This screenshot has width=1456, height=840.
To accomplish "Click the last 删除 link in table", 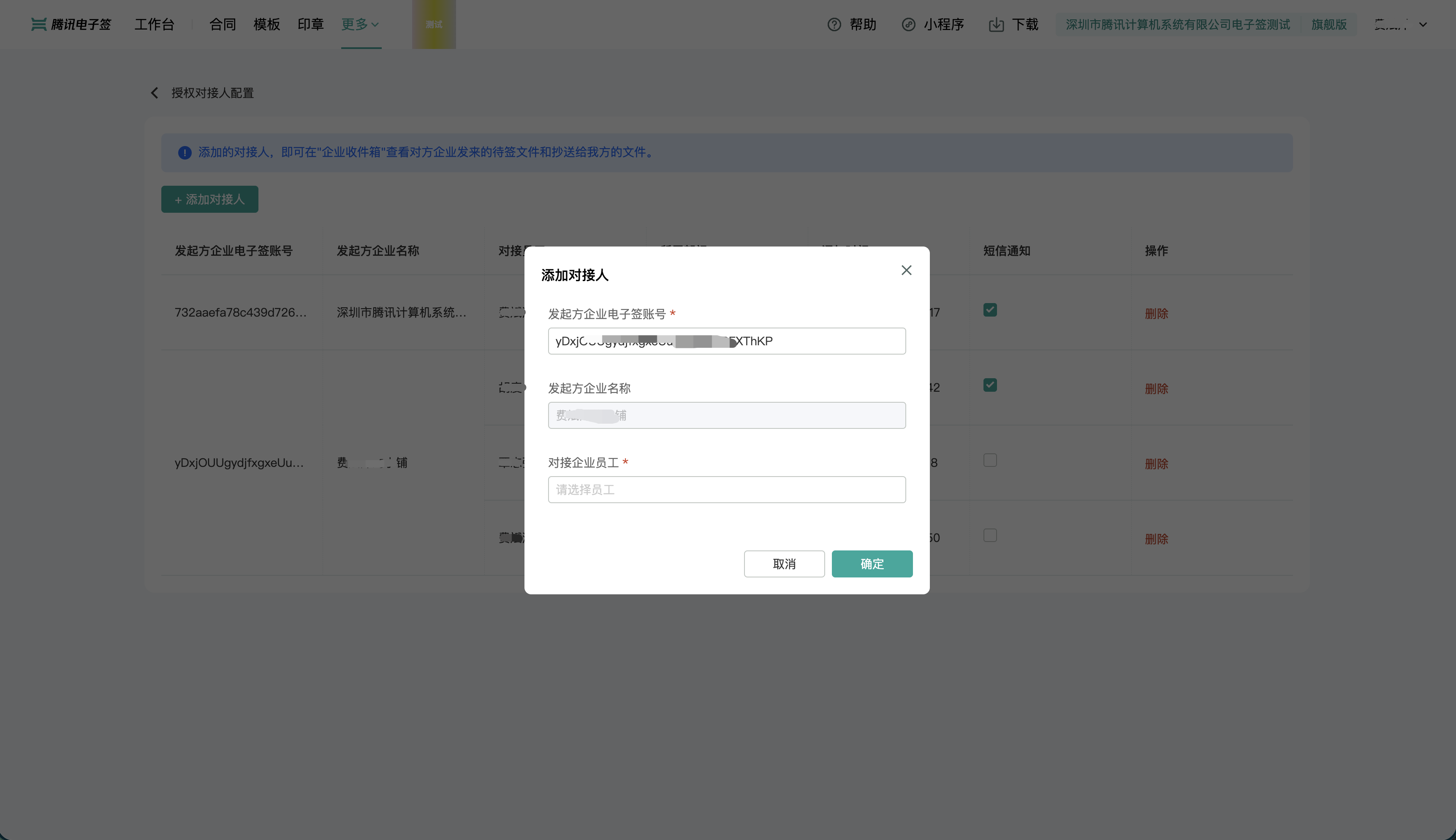I will (1156, 538).
